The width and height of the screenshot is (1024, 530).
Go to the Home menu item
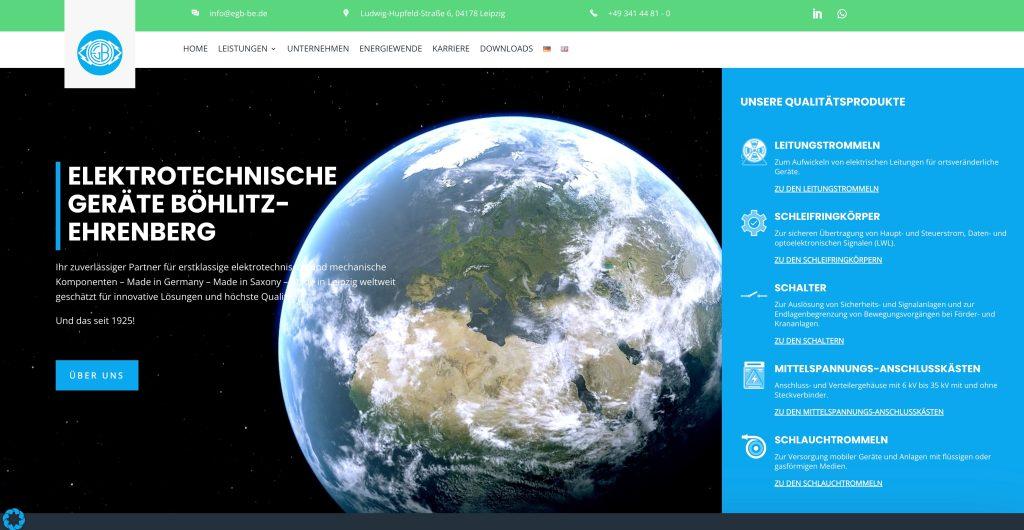point(195,49)
